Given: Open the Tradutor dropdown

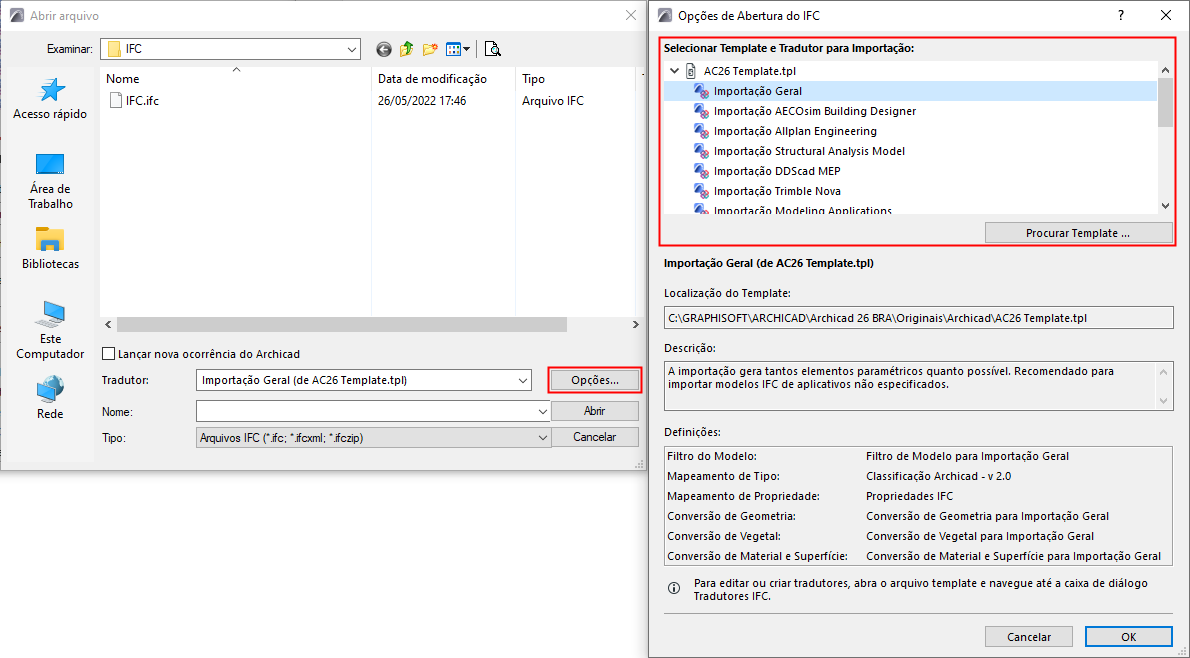Looking at the screenshot, I should tap(523, 380).
